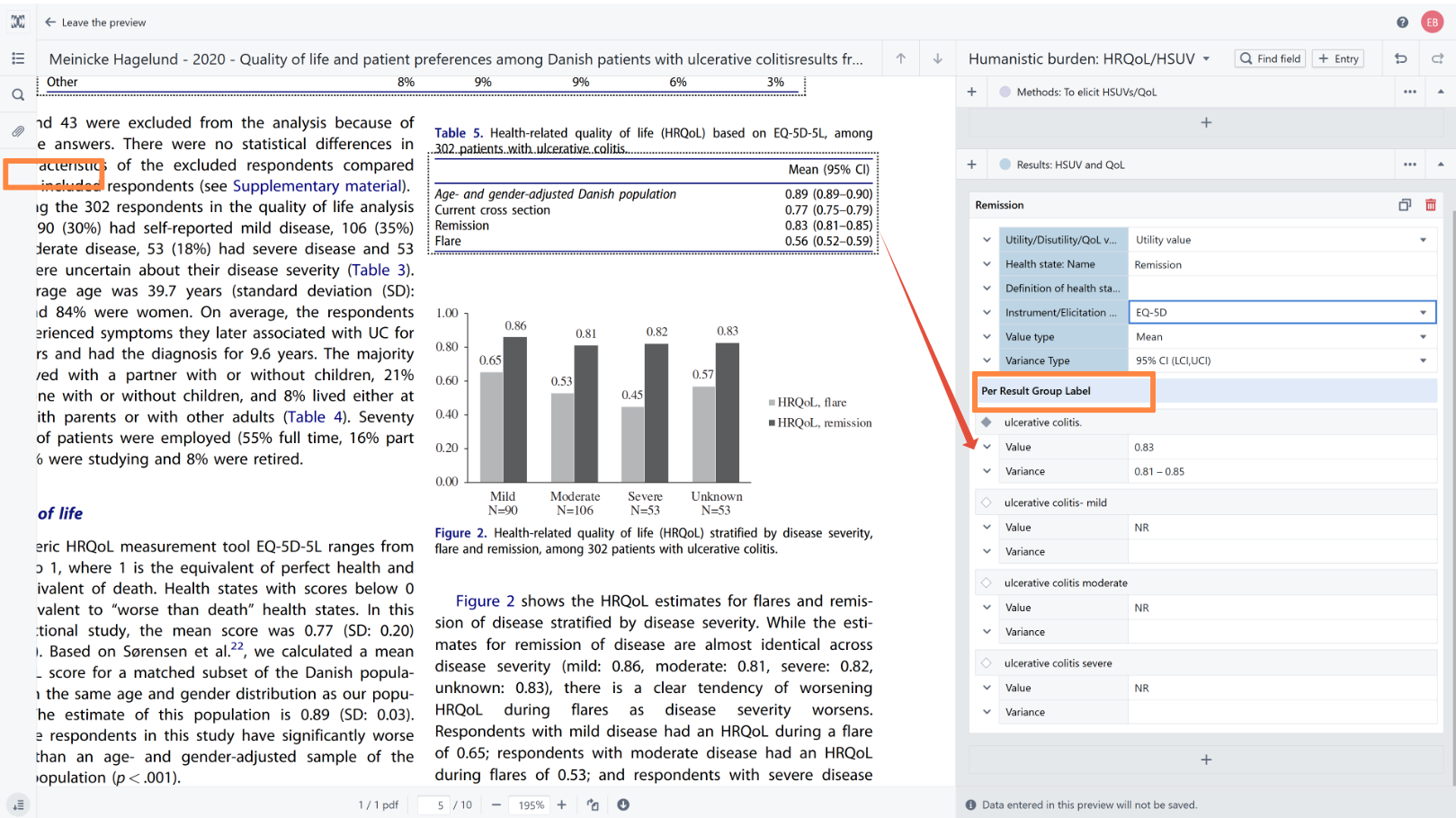Open the Humanistic burden form dropdown
Viewport: 1456px width, 818px height.
(x=1206, y=58)
